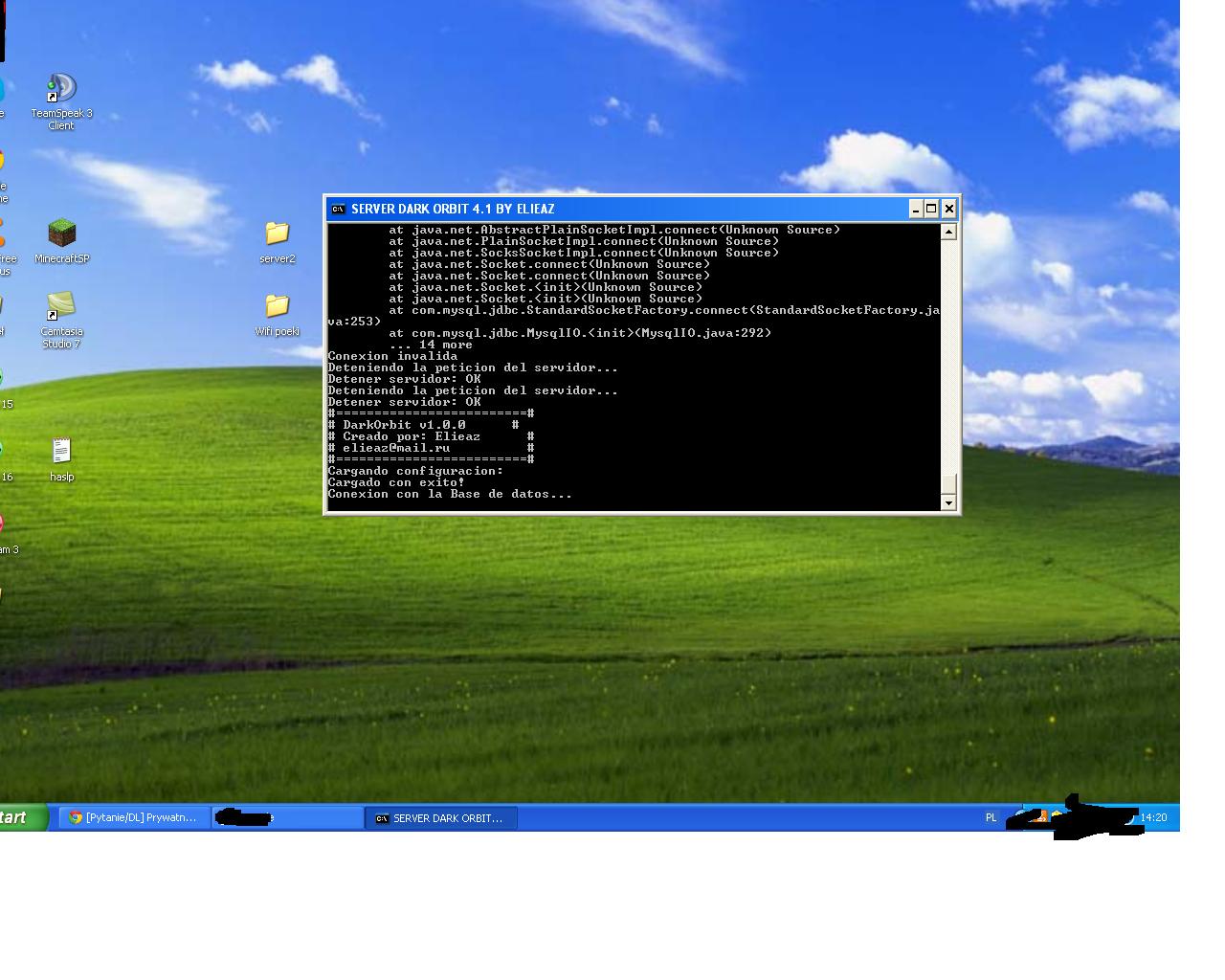Image resolution: width=1225 pixels, height=980 pixels.
Task: Open the TeamSpeak 3 Client desktop shortcut
Action: pos(61,101)
